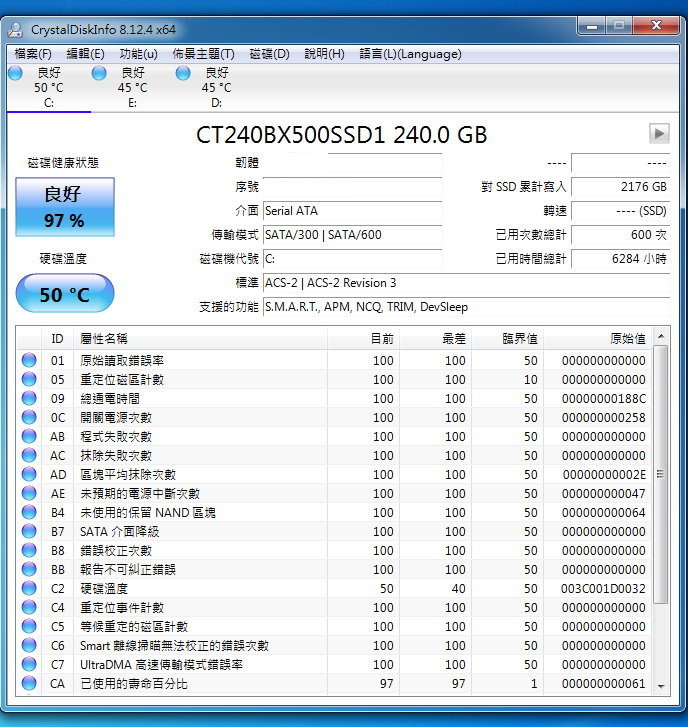Open the 編輯(E) menu
This screenshot has width=688, height=727.
[x=85, y=54]
